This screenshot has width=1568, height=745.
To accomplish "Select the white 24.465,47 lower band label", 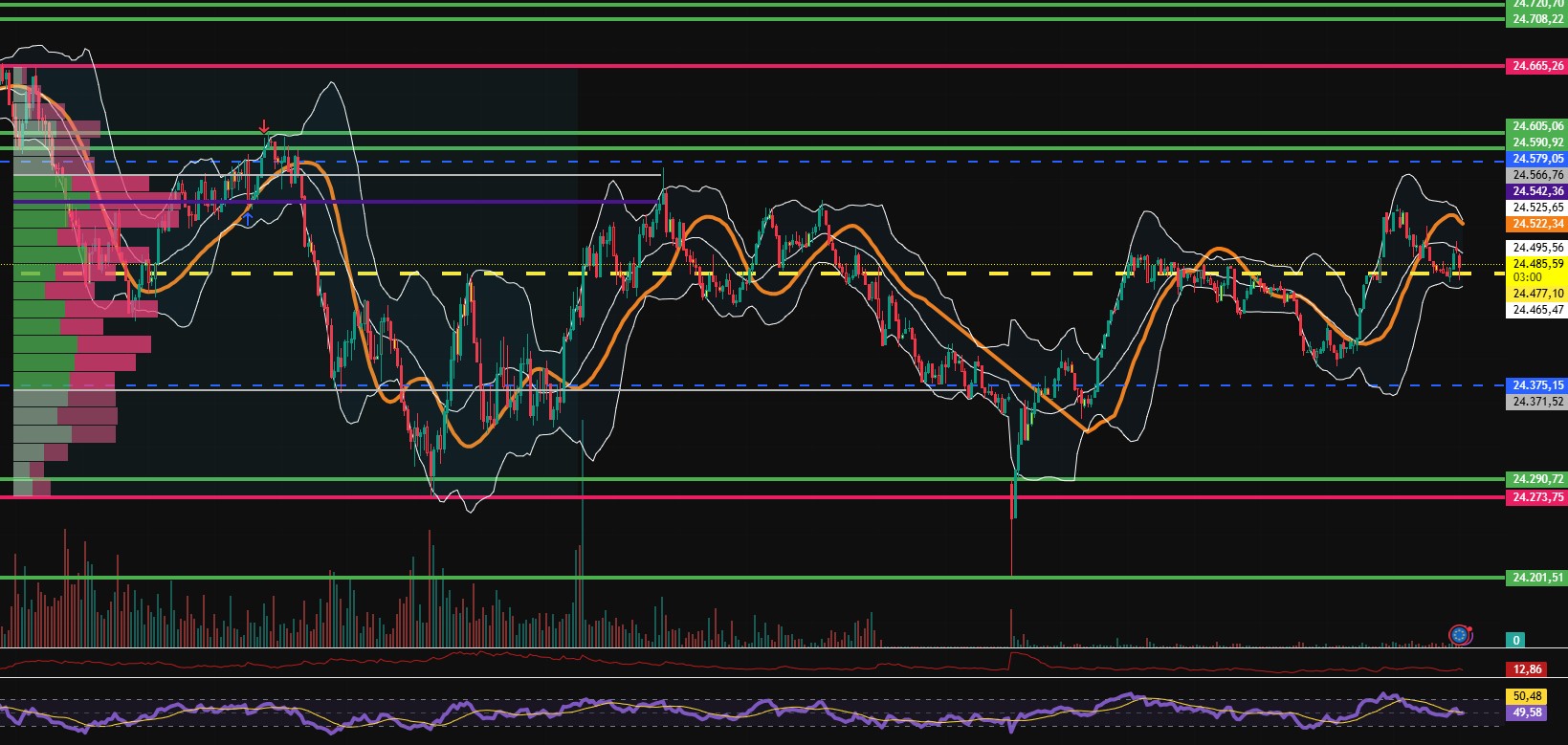I will [1536, 310].
